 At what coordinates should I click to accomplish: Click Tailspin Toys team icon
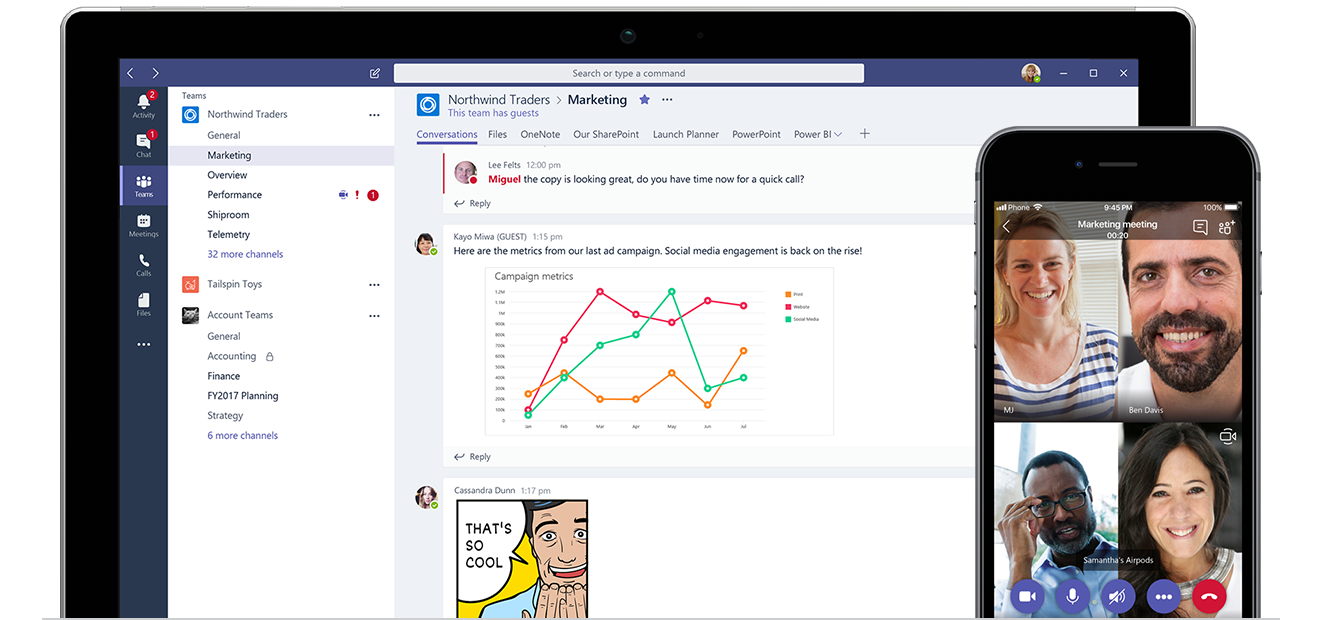[x=190, y=285]
